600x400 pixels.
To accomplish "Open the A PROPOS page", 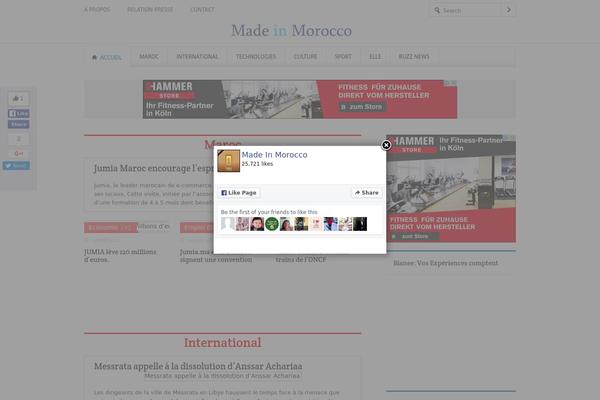I will coord(97,10).
